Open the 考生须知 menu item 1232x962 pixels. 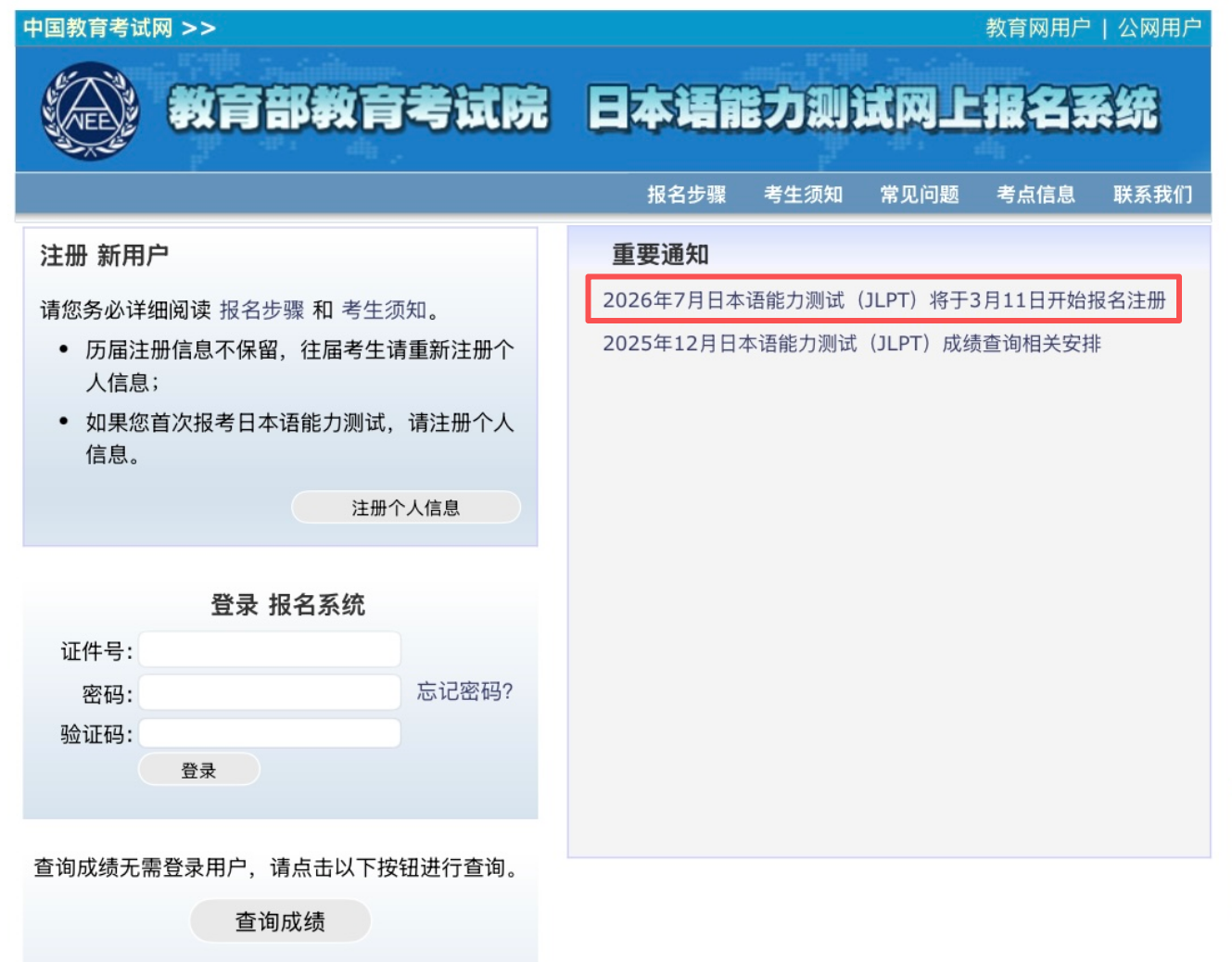tap(803, 195)
